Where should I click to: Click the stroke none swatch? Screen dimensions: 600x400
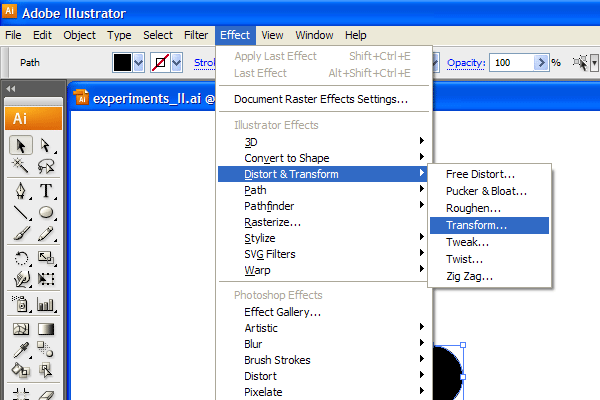pyautogui.click(x=160, y=62)
